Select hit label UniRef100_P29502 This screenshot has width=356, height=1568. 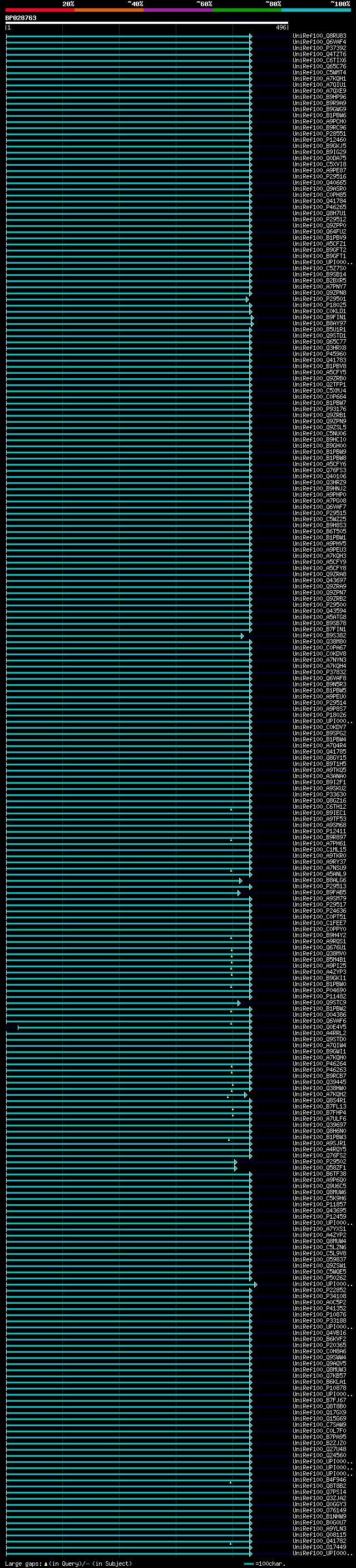(319, 1161)
